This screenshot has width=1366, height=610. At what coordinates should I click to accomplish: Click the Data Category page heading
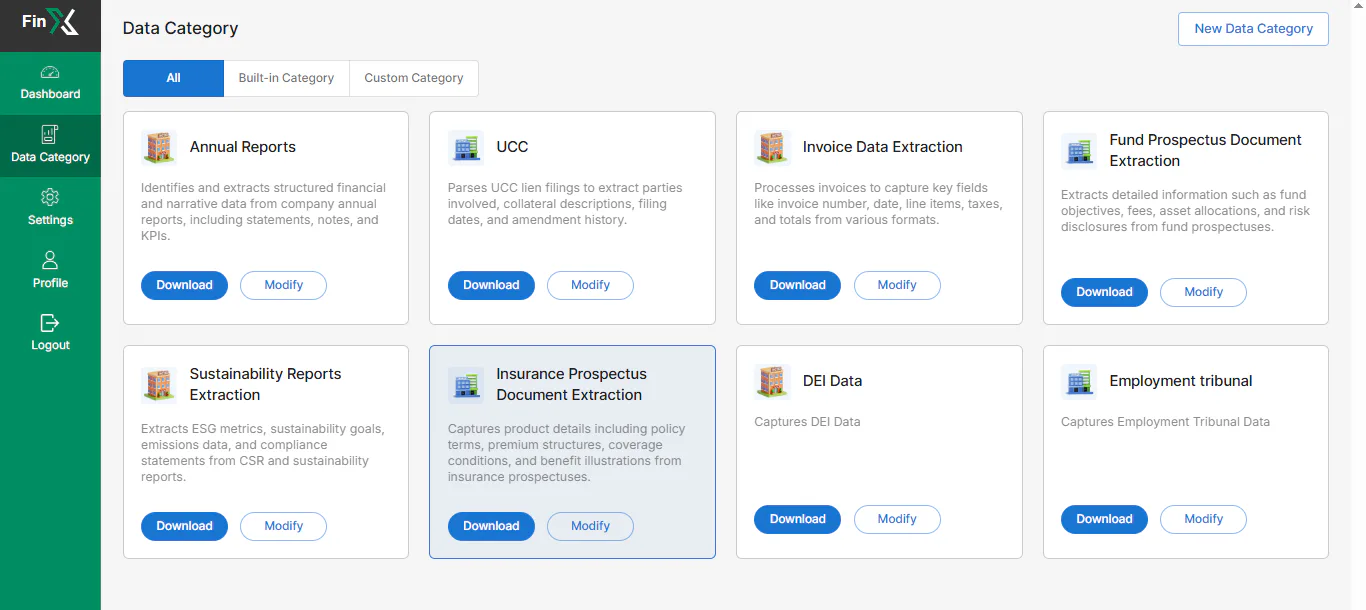point(180,28)
